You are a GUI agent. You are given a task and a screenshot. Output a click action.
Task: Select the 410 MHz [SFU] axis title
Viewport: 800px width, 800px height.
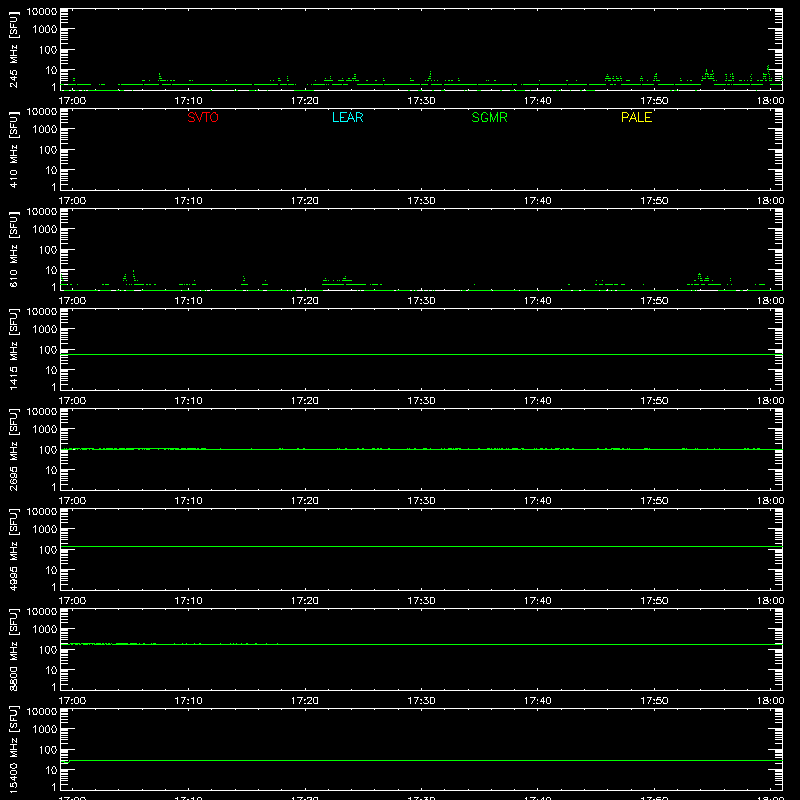tap(13, 149)
